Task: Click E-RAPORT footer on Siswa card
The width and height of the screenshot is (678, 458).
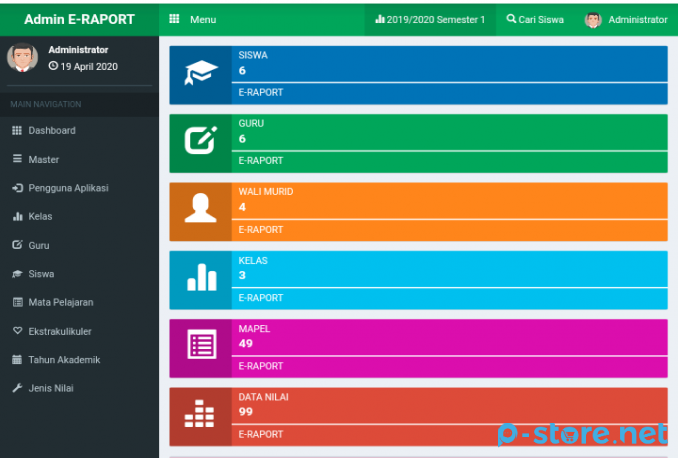Action: pyautogui.click(x=260, y=93)
